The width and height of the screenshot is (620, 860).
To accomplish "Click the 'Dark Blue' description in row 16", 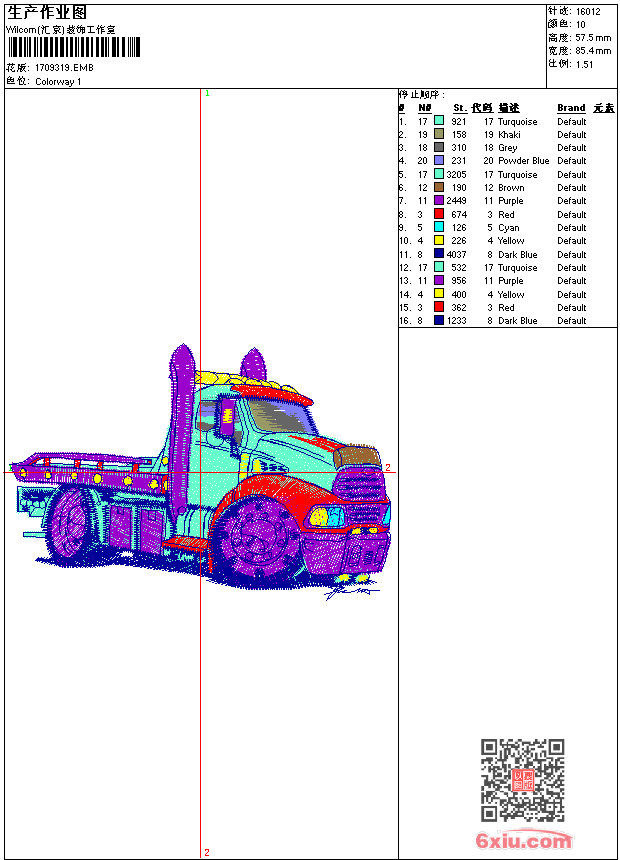I will pos(517,321).
